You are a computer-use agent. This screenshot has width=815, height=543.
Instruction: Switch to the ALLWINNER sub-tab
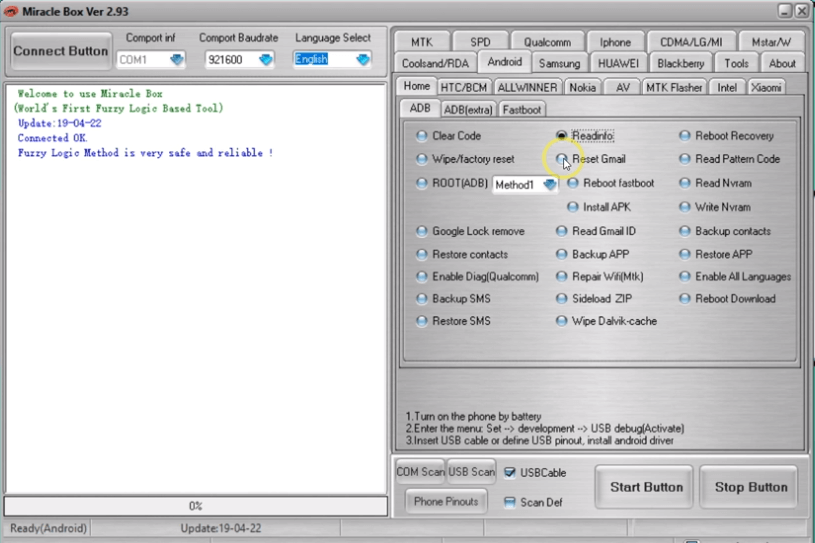coord(527,87)
